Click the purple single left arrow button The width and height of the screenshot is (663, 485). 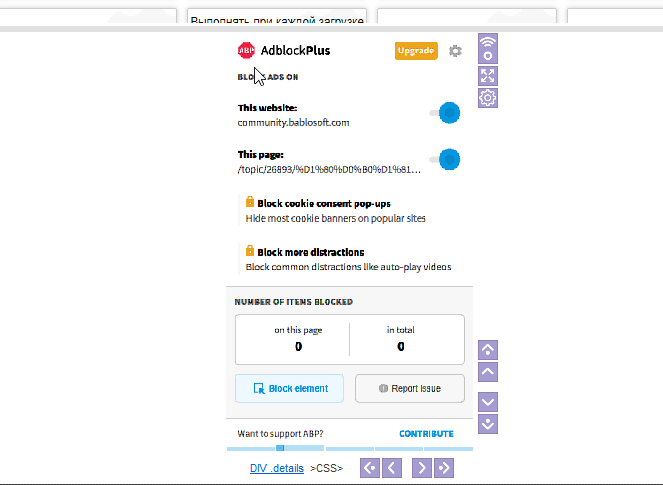pyautogui.click(x=393, y=467)
